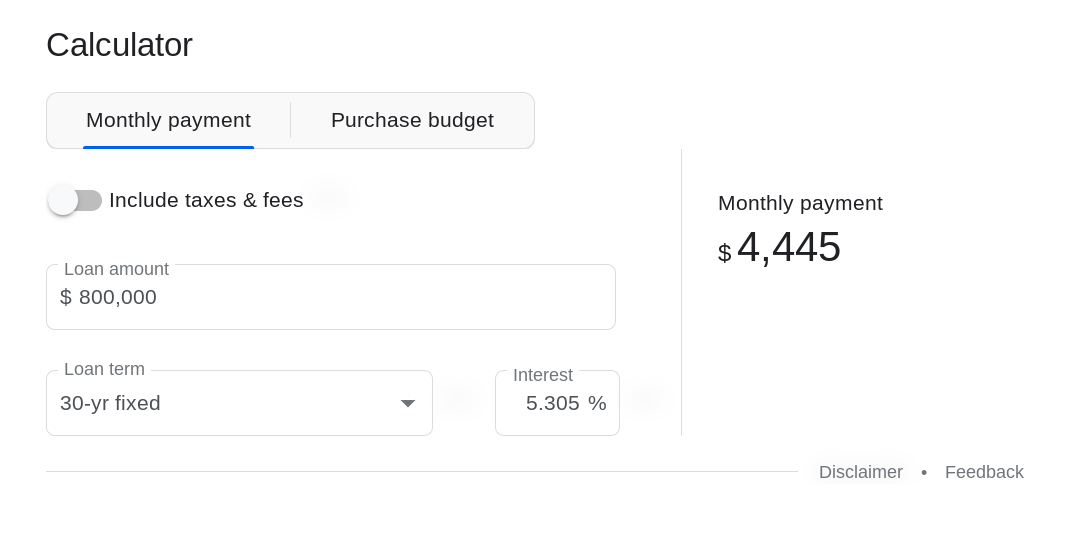Screen dimensions: 1084x534
Task: Expand the Loan term dropdown arrow
Action: 408,403
